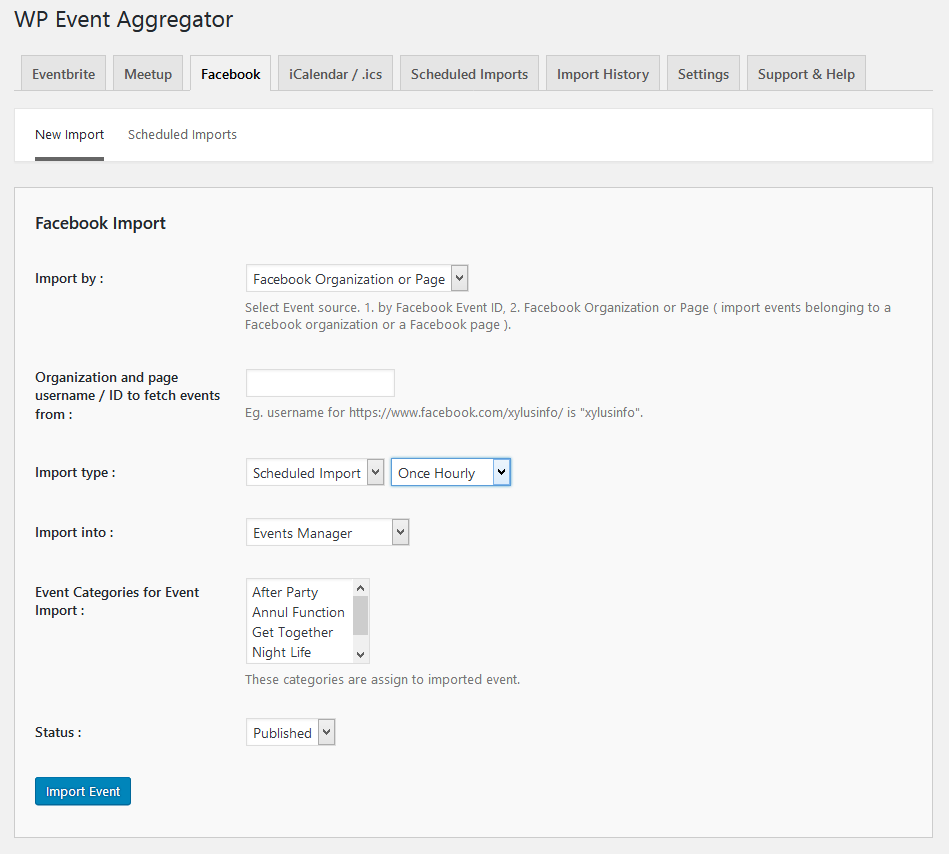
Task: Select the New Import sub-tab
Action: (70, 134)
